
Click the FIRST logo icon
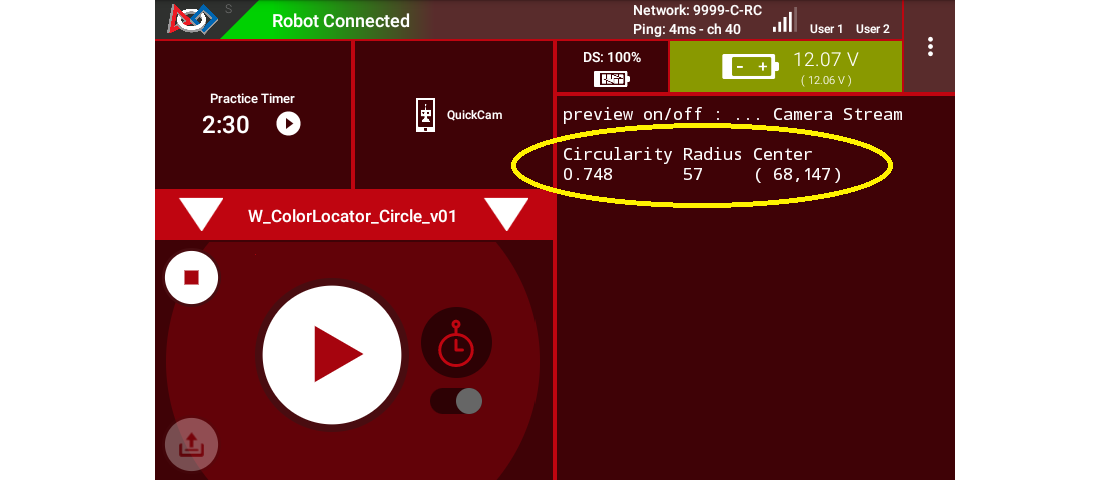191,19
